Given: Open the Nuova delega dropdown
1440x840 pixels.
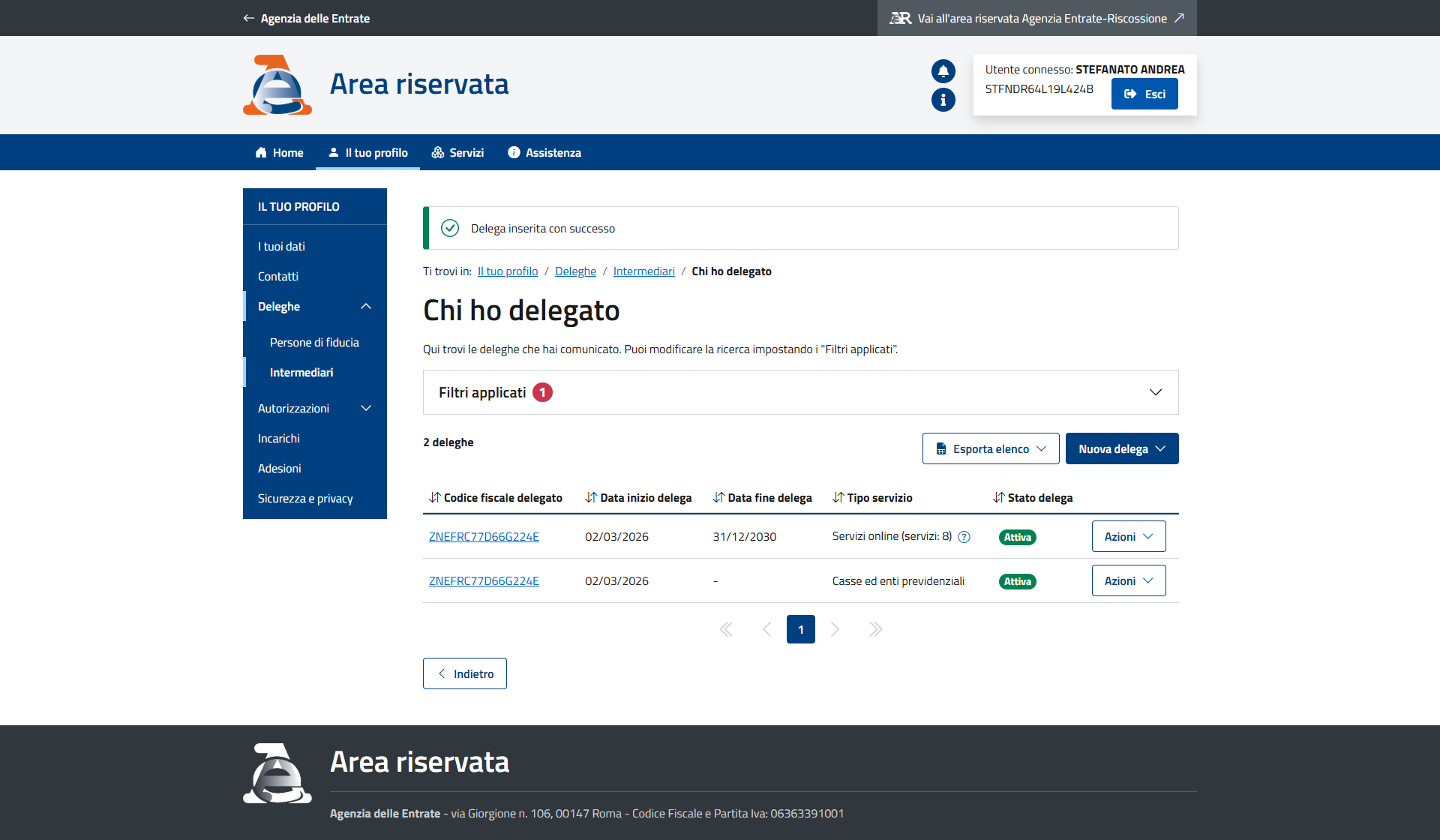Looking at the screenshot, I should pyautogui.click(x=1121, y=448).
